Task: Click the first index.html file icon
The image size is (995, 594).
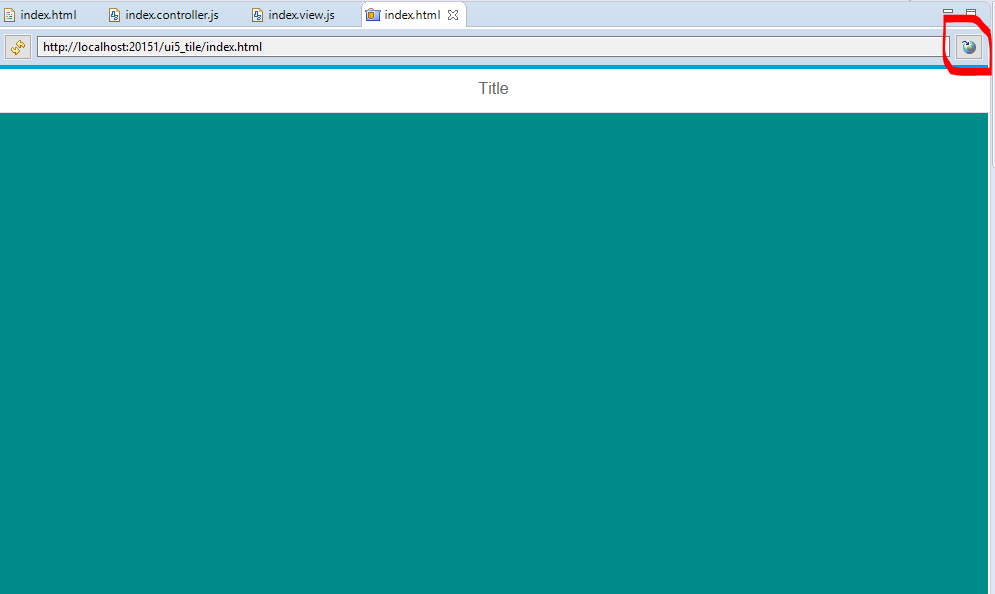Action: click(10, 15)
